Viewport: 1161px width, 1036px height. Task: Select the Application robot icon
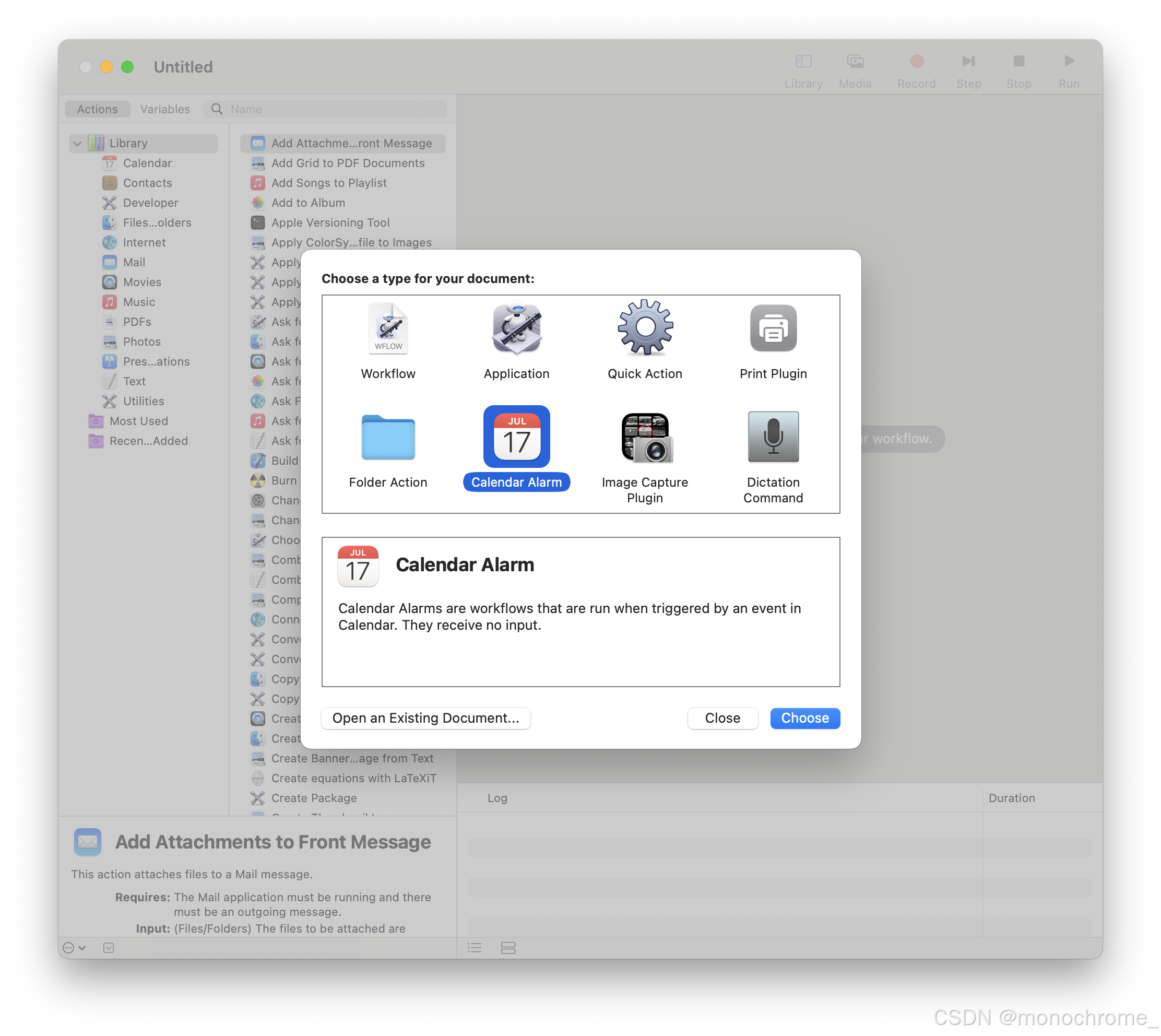click(x=516, y=328)
